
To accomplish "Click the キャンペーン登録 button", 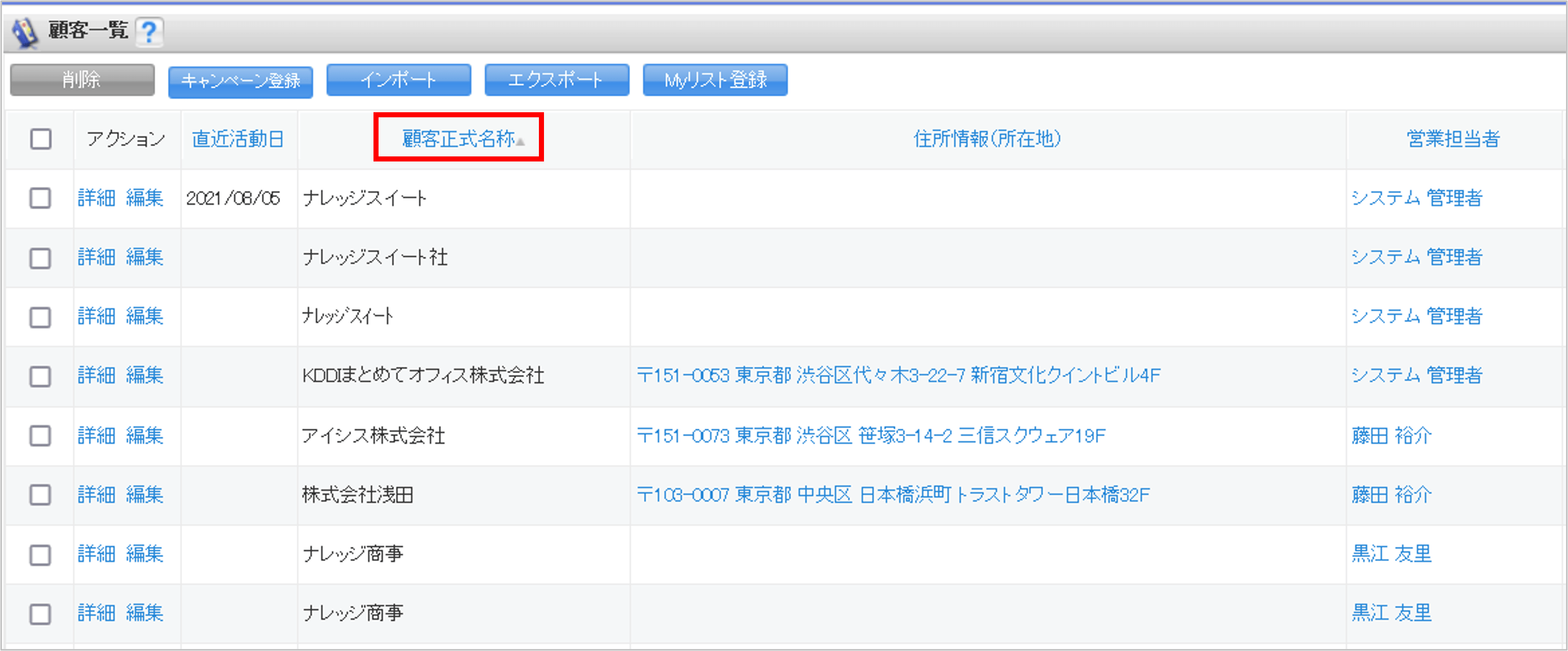I will [x=241, y=80].
